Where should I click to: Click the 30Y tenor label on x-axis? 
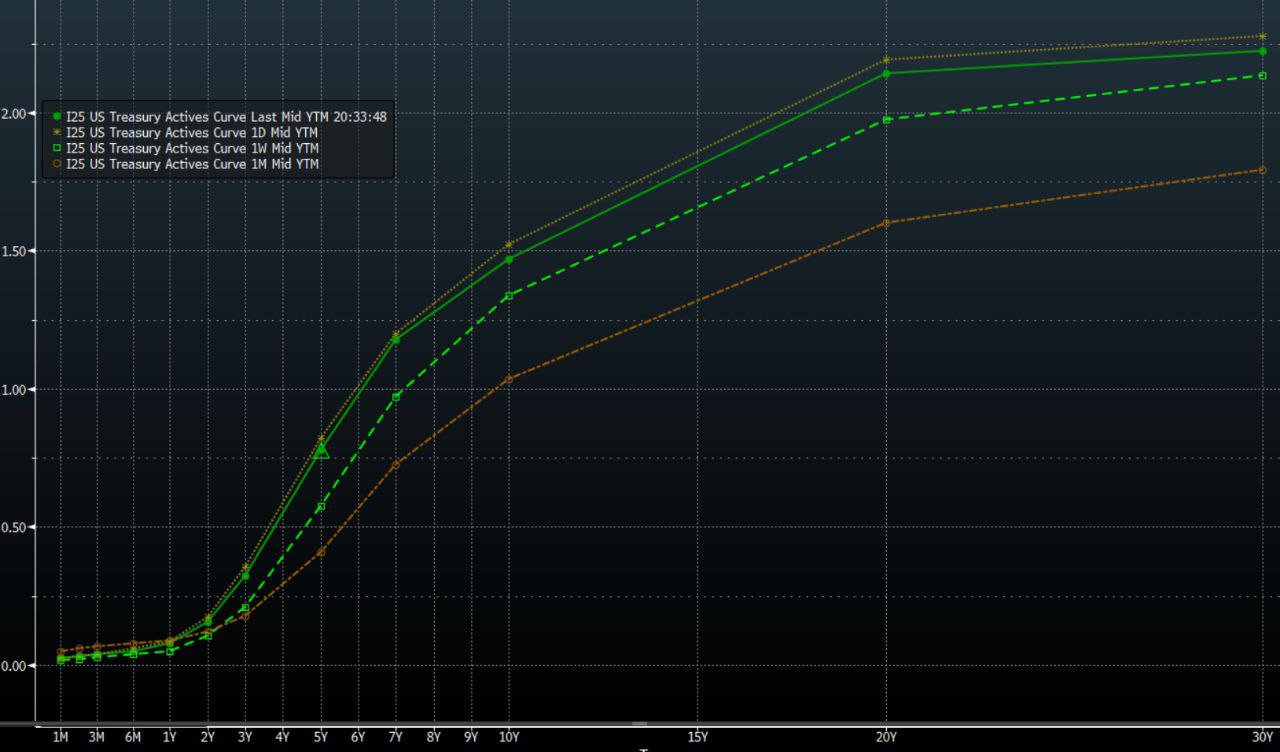(x=1263, y=737)
